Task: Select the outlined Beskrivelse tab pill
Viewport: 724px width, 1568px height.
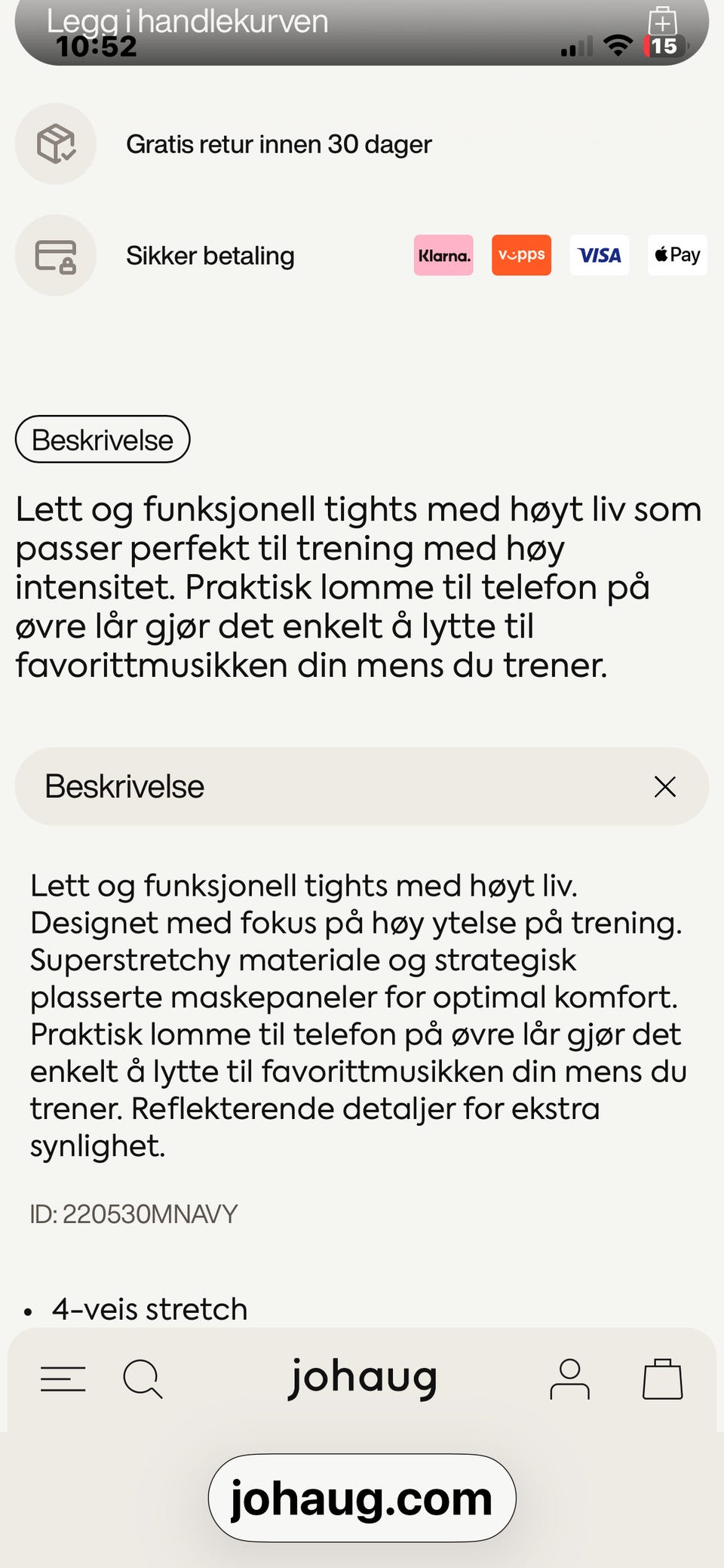Action: [x=103, y=439]
